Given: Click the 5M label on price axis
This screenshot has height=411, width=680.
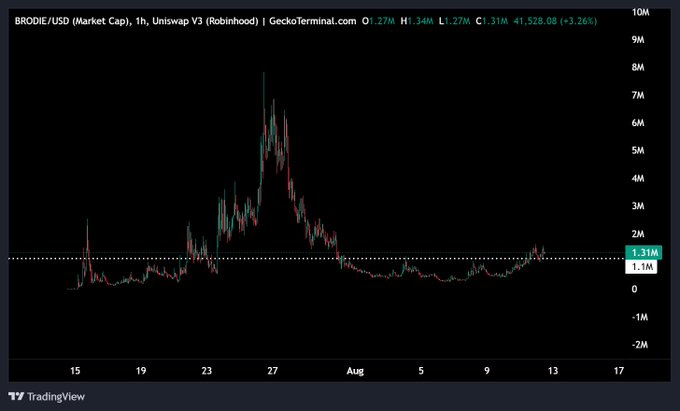Looking at the screenshot, I should (x=638, y=151).
